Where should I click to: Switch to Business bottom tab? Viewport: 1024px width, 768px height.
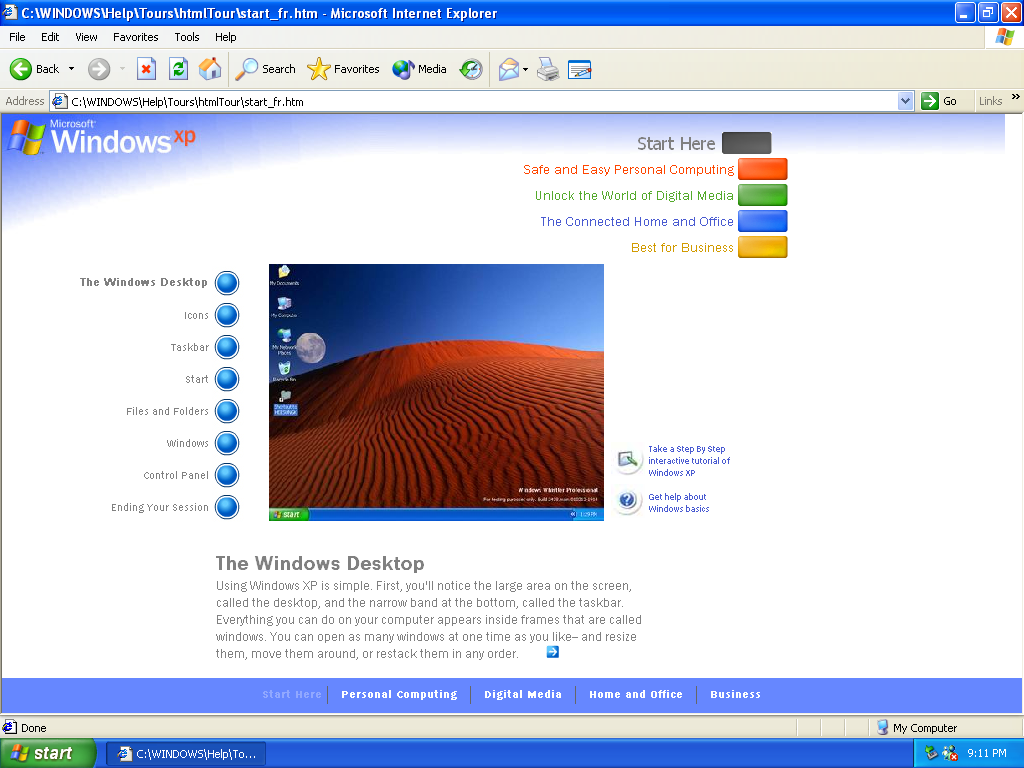pyautogui.click(x=735, y=694)
